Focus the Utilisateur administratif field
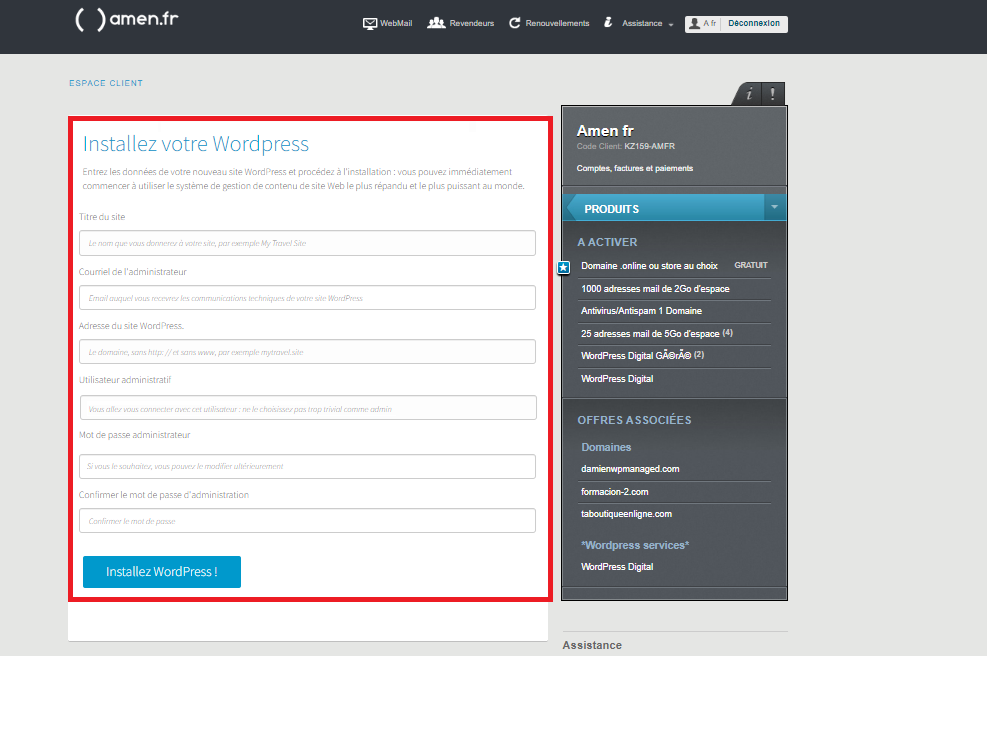This screenshot has width=987, height=756. pyautogui.click(x=308, y=408)
